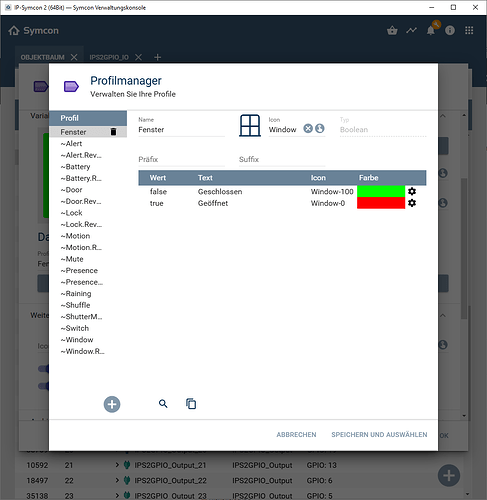Select the ~Alert profile
The width and height of the screenshot is (487, 500).
coord(71,144)
